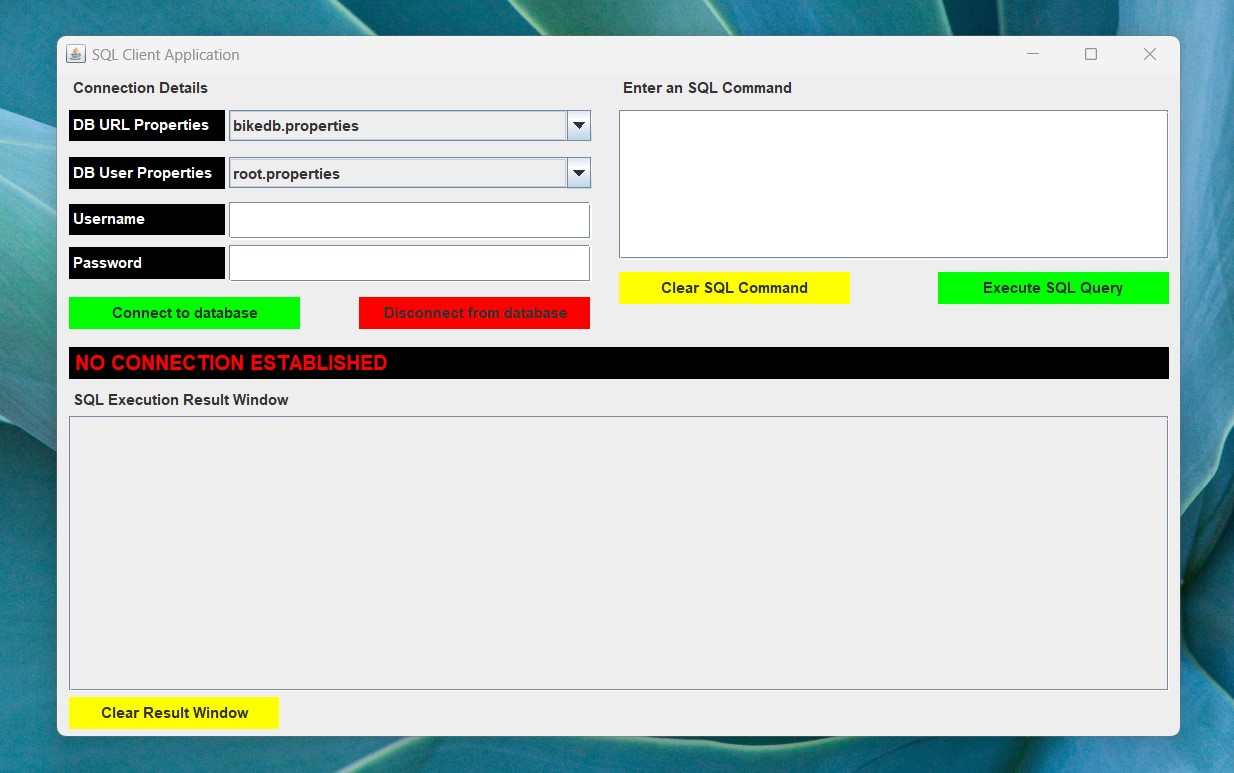Click the Java coffee cup title bar icon
The height and width of the screenshot is (773, 1234).
76,54
